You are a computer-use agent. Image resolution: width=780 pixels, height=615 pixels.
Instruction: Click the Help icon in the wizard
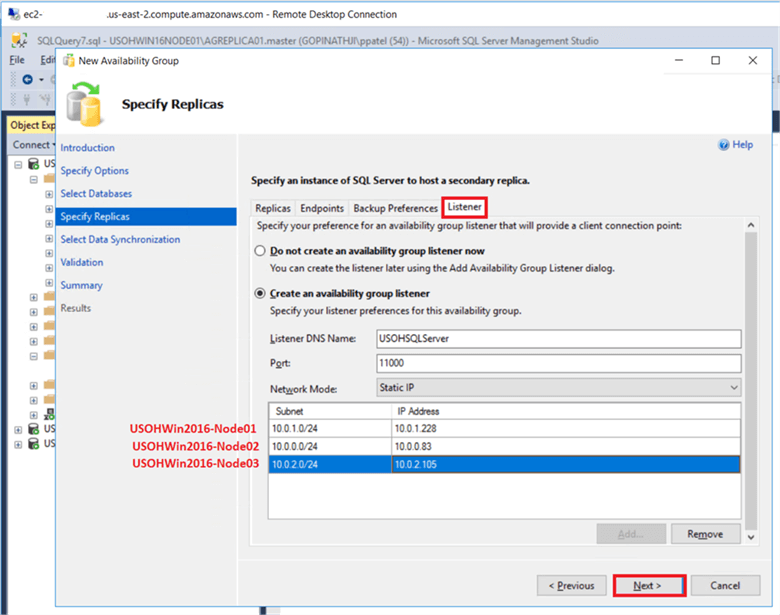(723, 145)
